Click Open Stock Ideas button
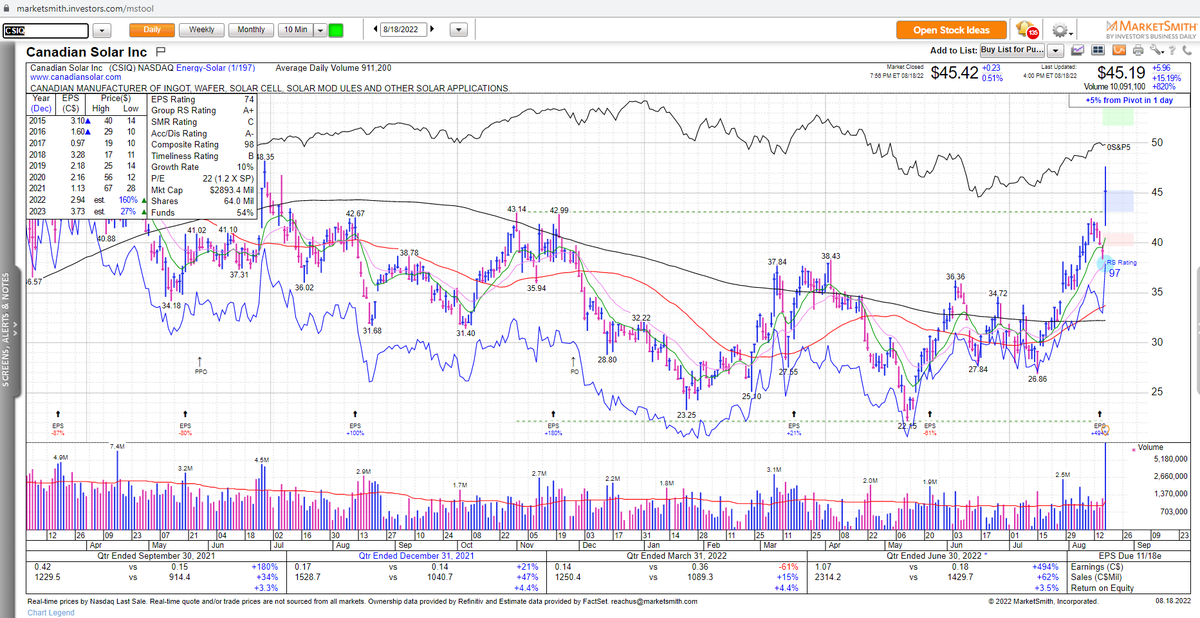Screen dimensions: 1200x618 pos(951,30)
